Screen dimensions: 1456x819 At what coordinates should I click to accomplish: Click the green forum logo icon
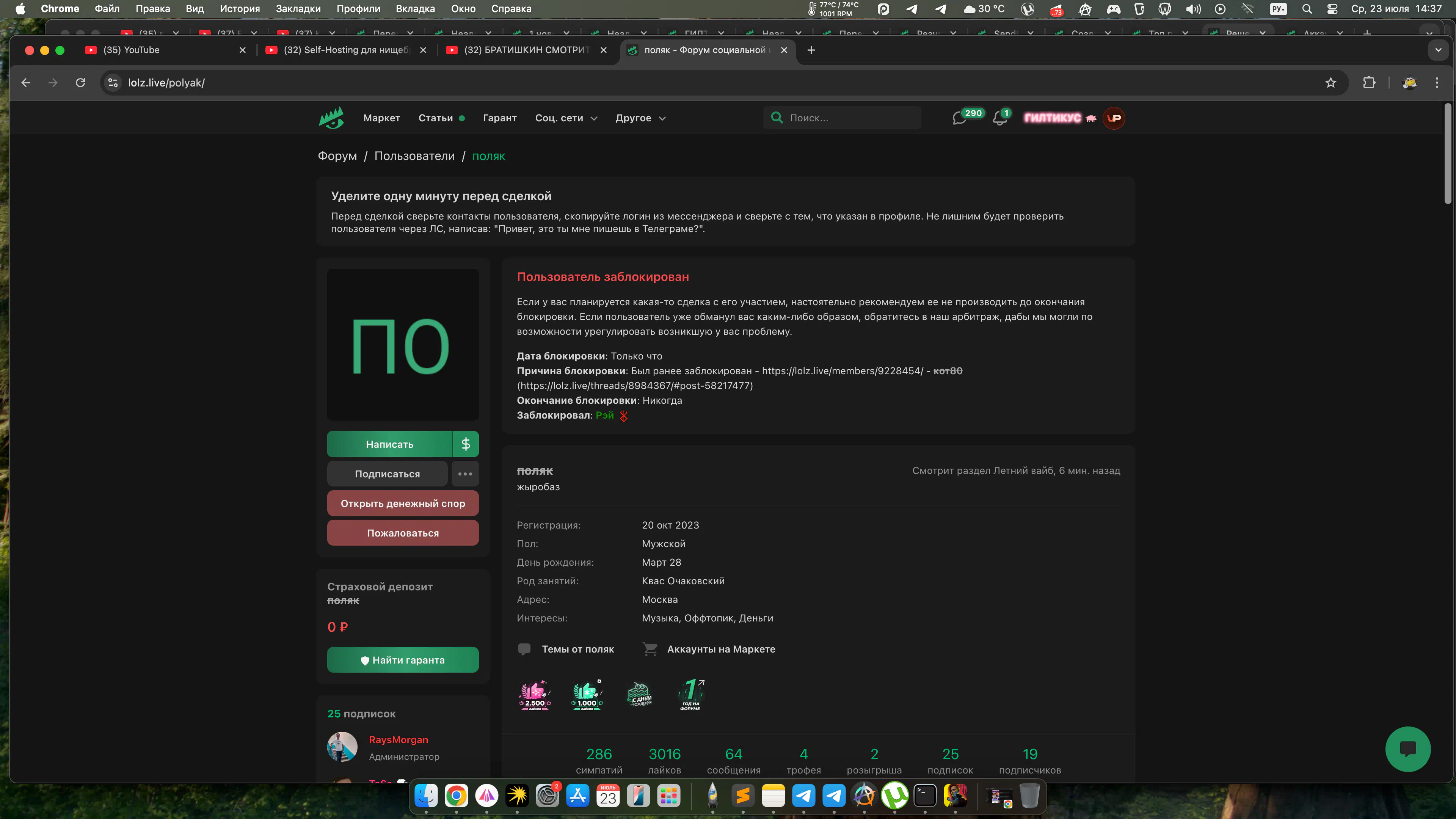point(331,118)
